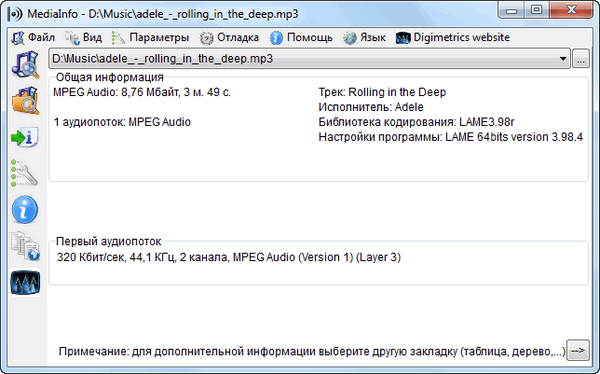Minimize the MediaInfo window

tap(511, 10)
